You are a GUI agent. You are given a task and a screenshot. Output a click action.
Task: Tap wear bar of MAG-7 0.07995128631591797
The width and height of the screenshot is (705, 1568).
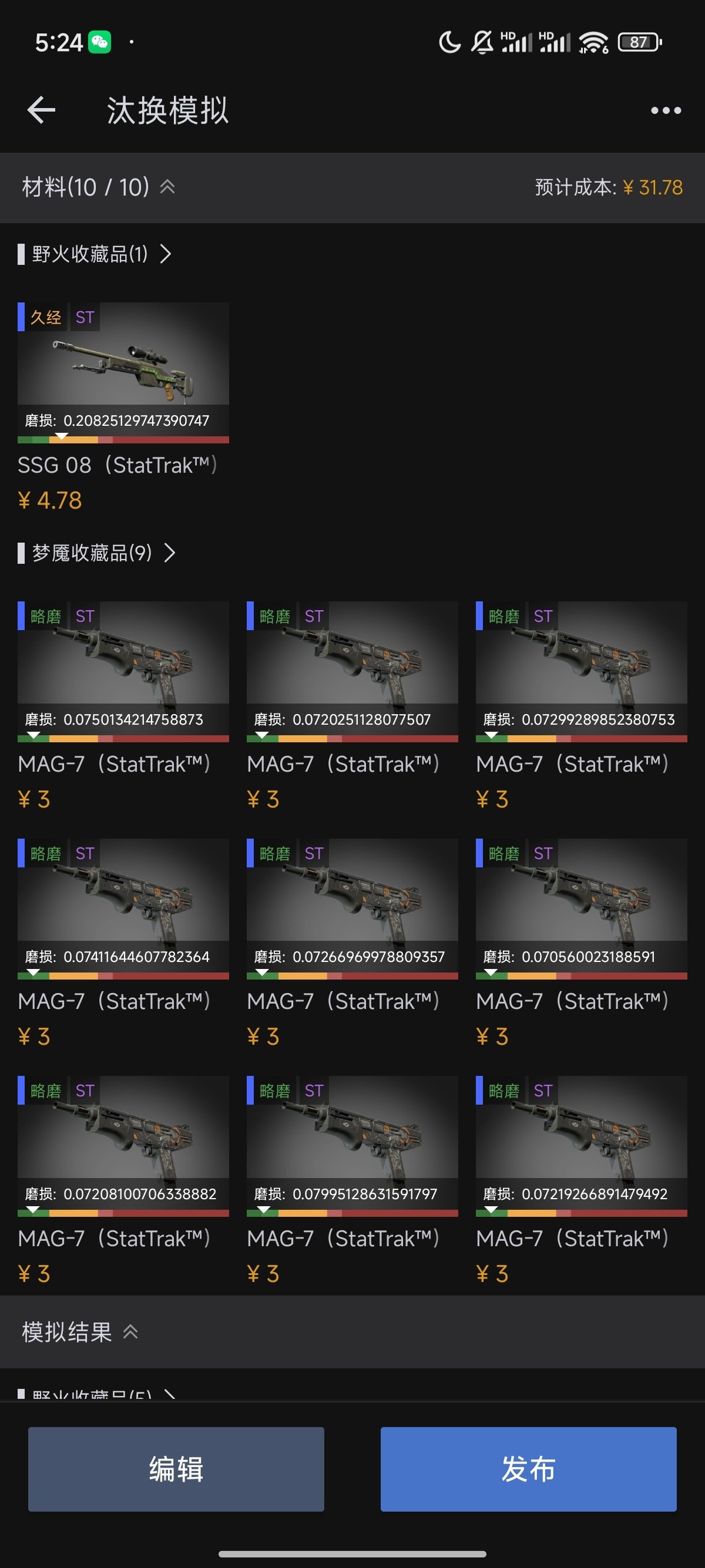[352, 1213]
